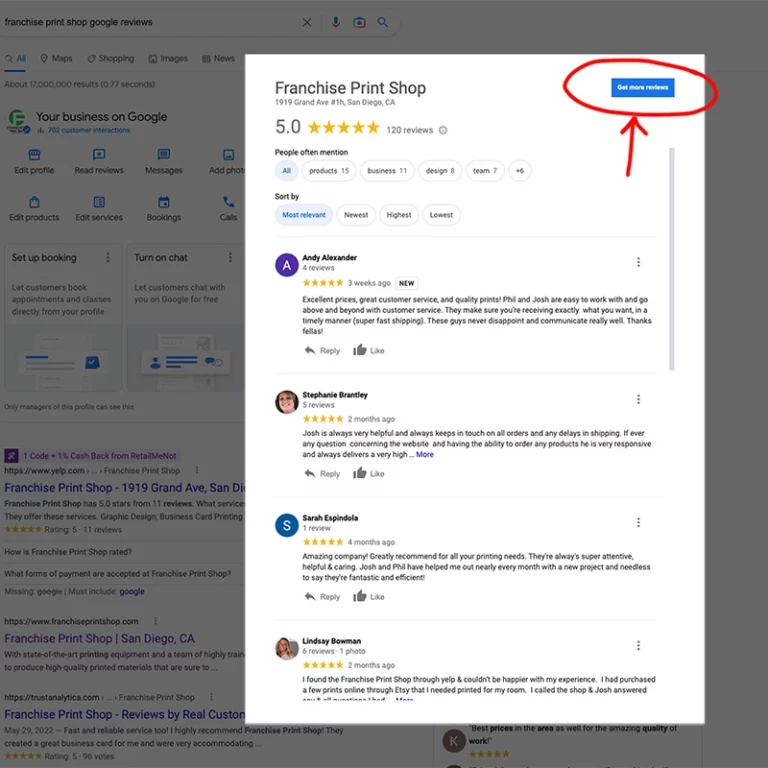
Task: Open 'Franchise Print Shop | San Diego, CA' result
Action: (x=99, y=639)
